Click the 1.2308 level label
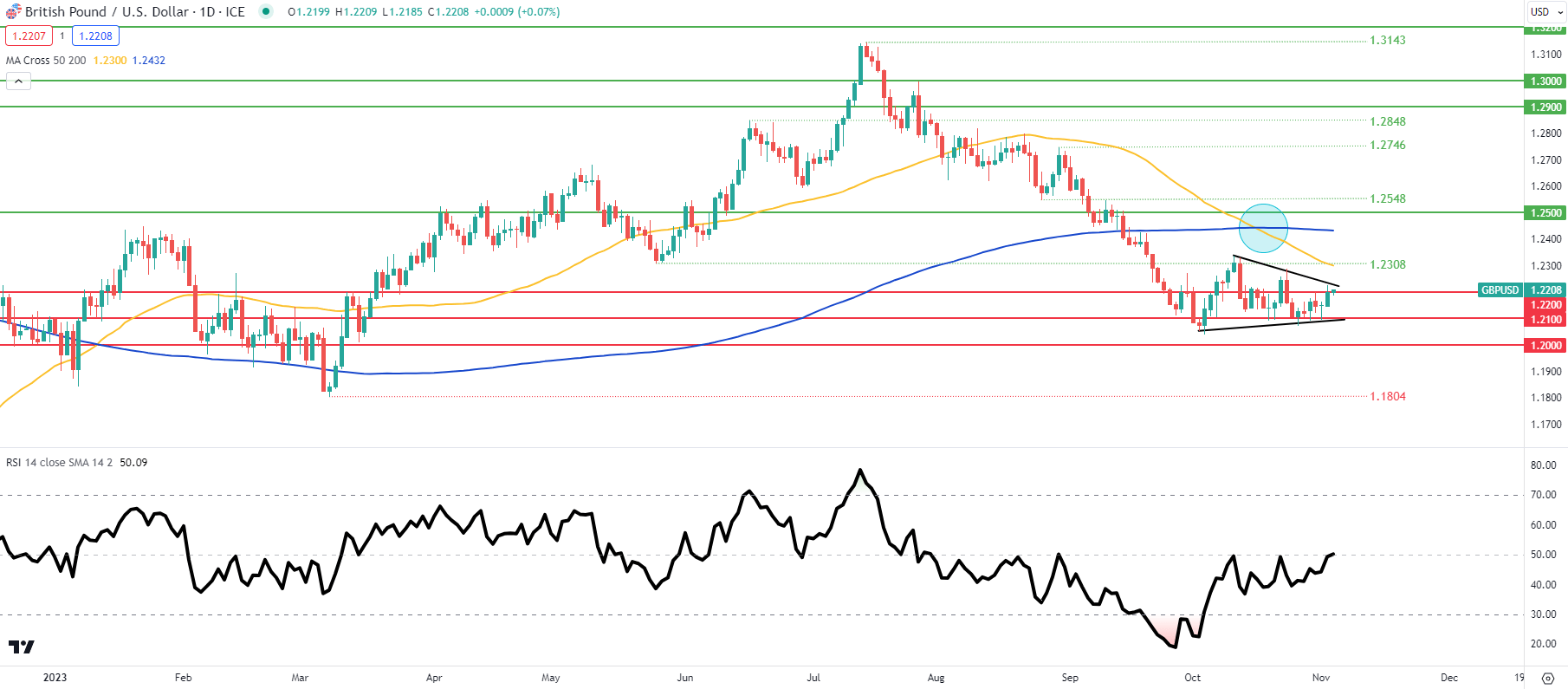The width and height of the screenshot is (1568, 689). 1387,264
